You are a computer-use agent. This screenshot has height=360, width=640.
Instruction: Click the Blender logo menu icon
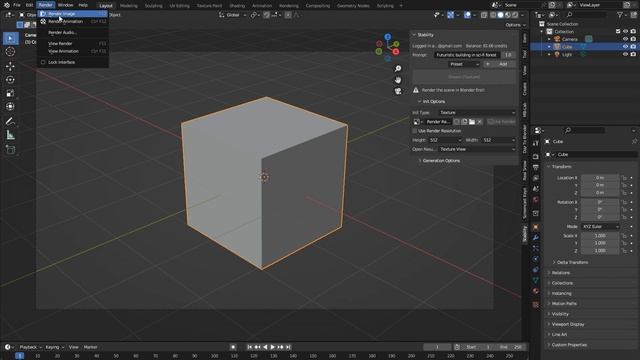click(x=7, y=5)
